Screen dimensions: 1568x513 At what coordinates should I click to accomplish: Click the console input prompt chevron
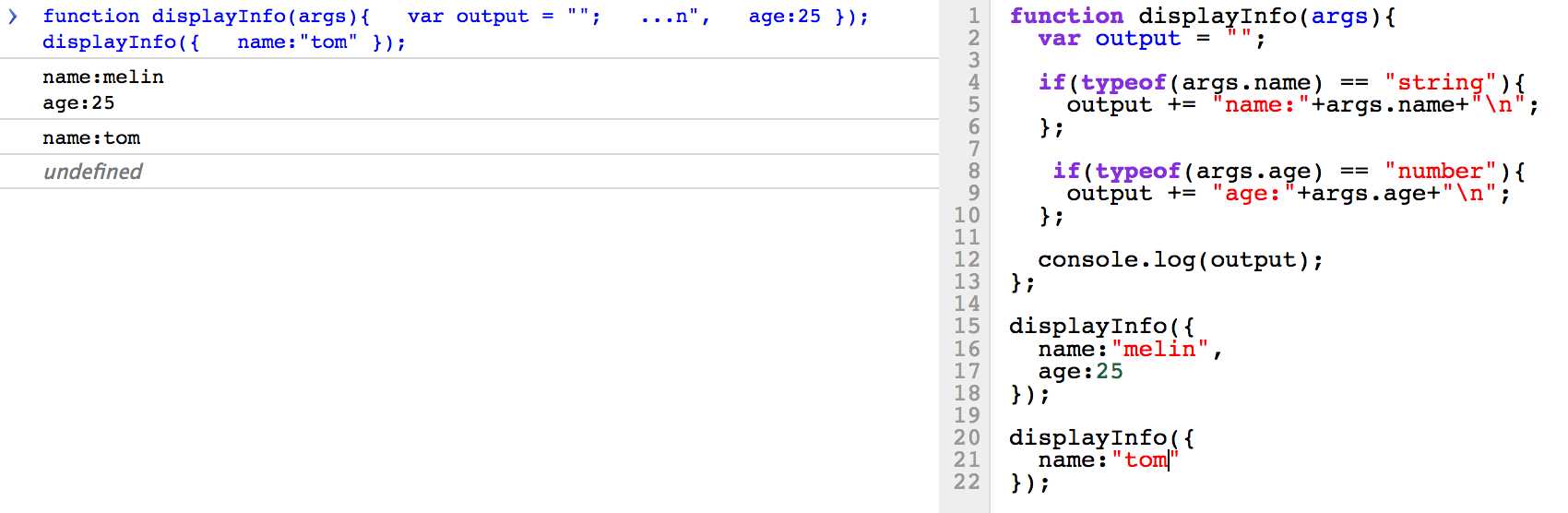[x=13, y=17]
